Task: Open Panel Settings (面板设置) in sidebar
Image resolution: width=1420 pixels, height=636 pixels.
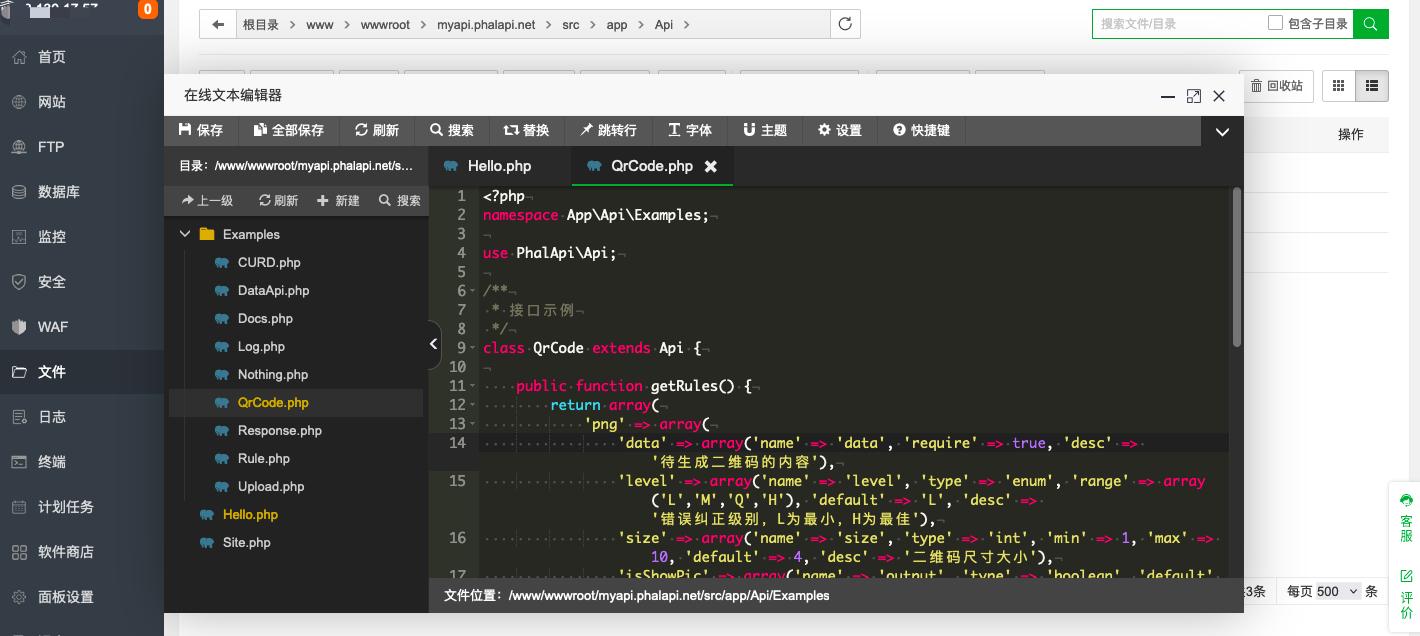Action: pyautogui.click(x=82, y=597)
